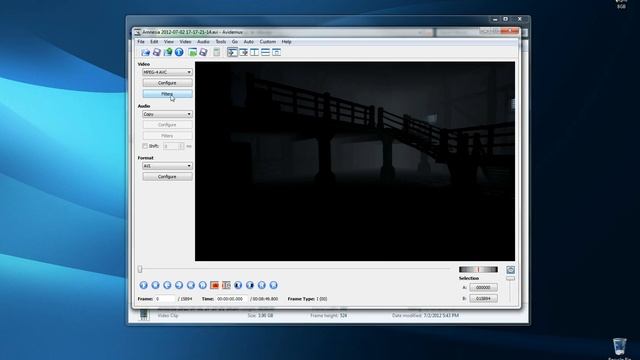
Task: Go to the previous frame
Action: [167, 285]
